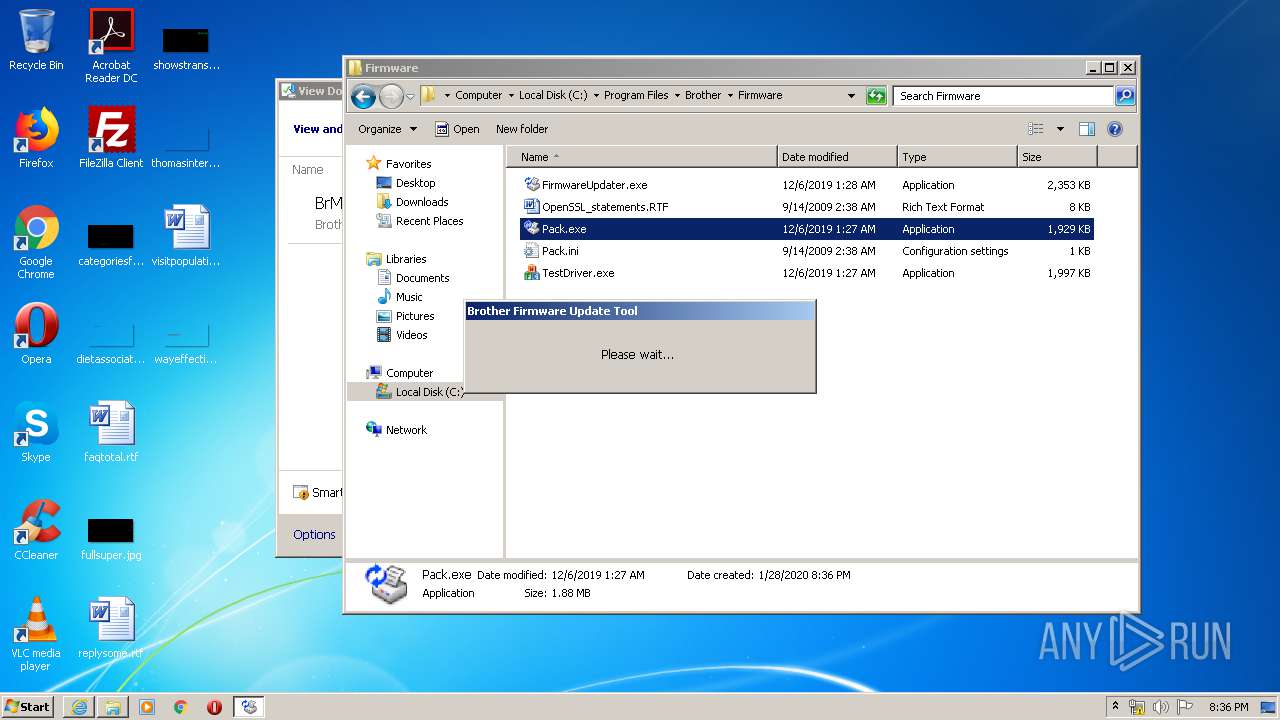Viewport: 1280px width, 720px height.
Task: Open Music library
Action: coord(400,297)
